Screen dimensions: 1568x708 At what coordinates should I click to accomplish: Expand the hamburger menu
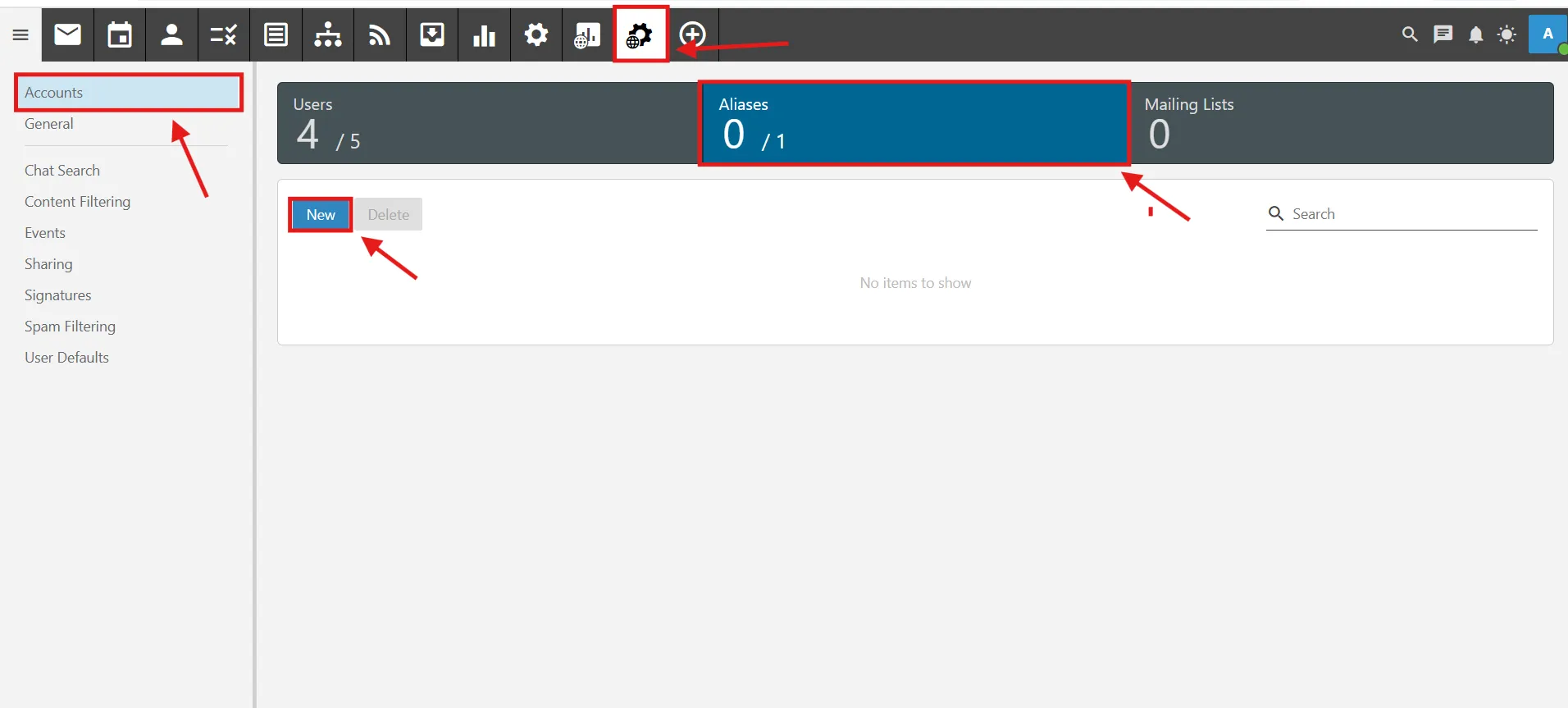click(21, 34)
